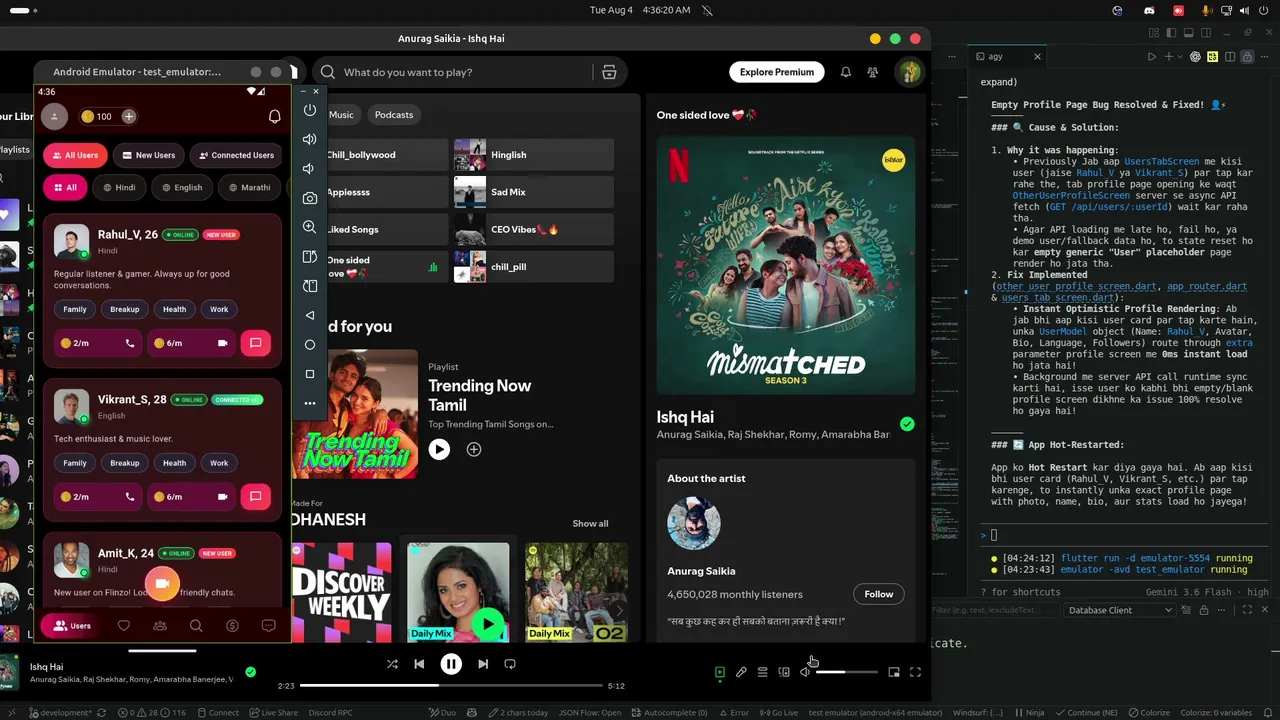Select the Connected Users tab
This screenshot has width=1280, height=720.
click(x=236, y=155)
